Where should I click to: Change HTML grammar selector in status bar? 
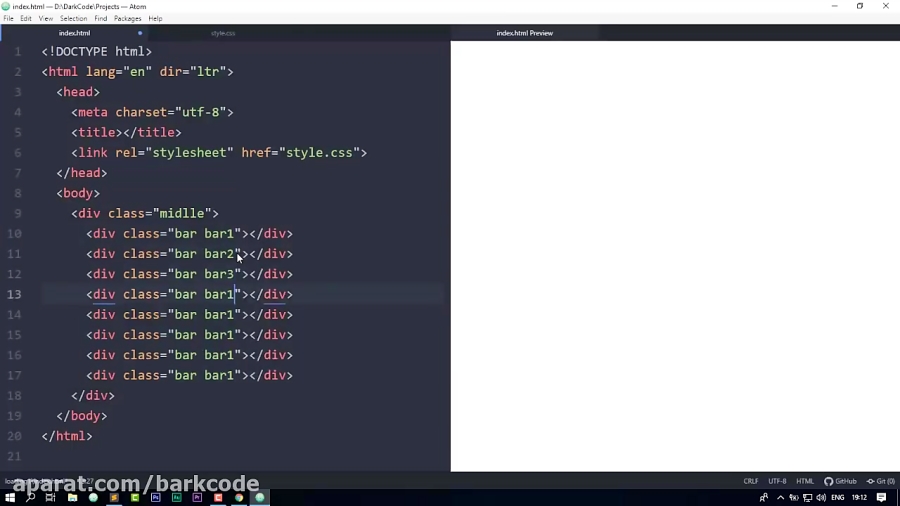pos(805,481)
